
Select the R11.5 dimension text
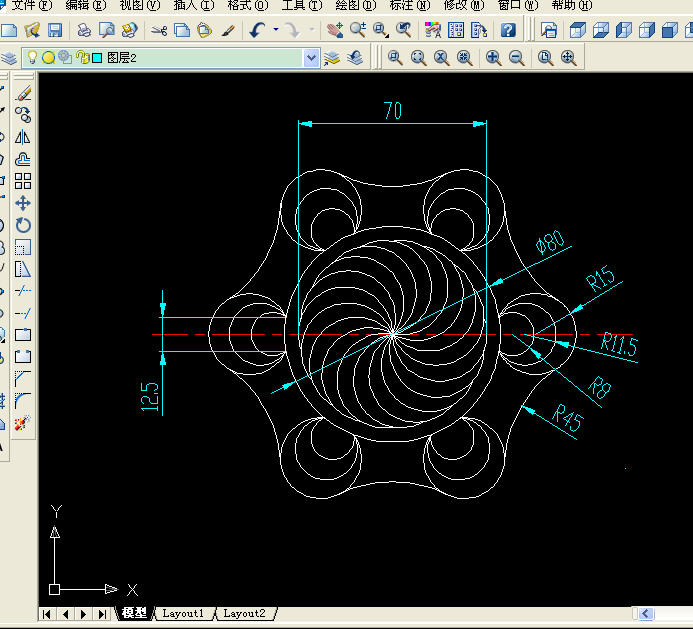point(619,344)
